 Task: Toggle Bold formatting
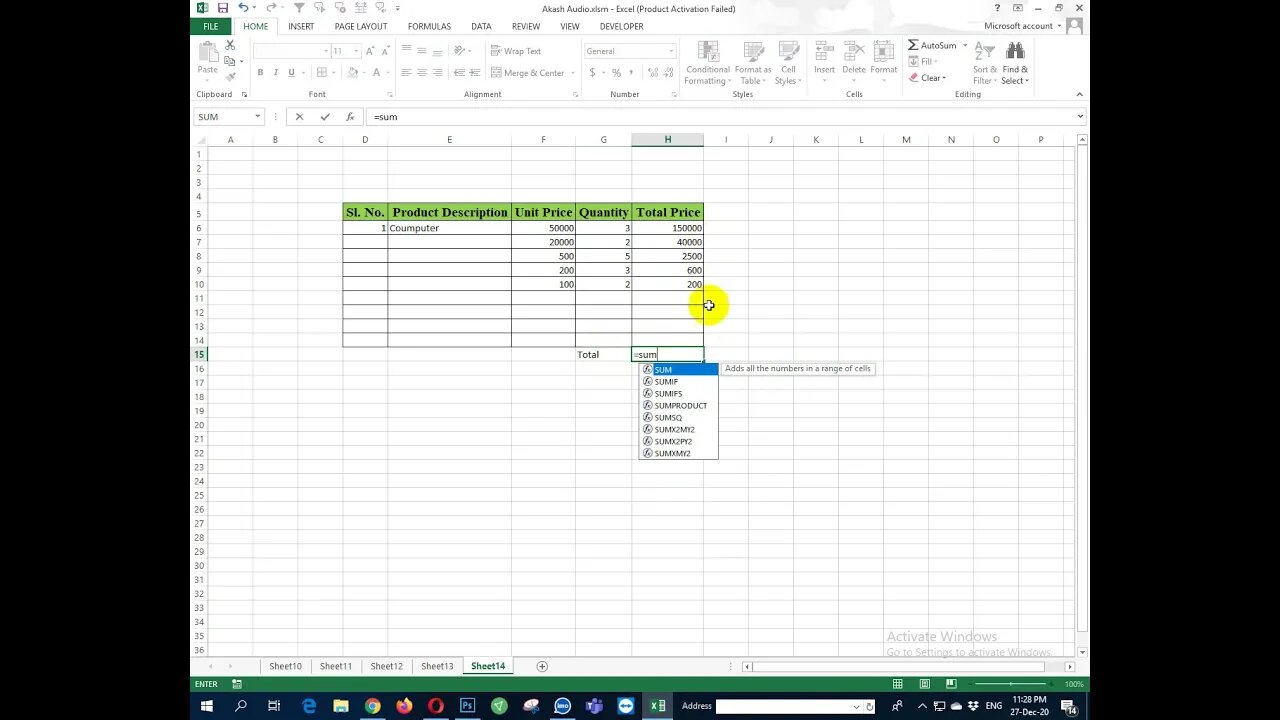click(x=260, y=72)
